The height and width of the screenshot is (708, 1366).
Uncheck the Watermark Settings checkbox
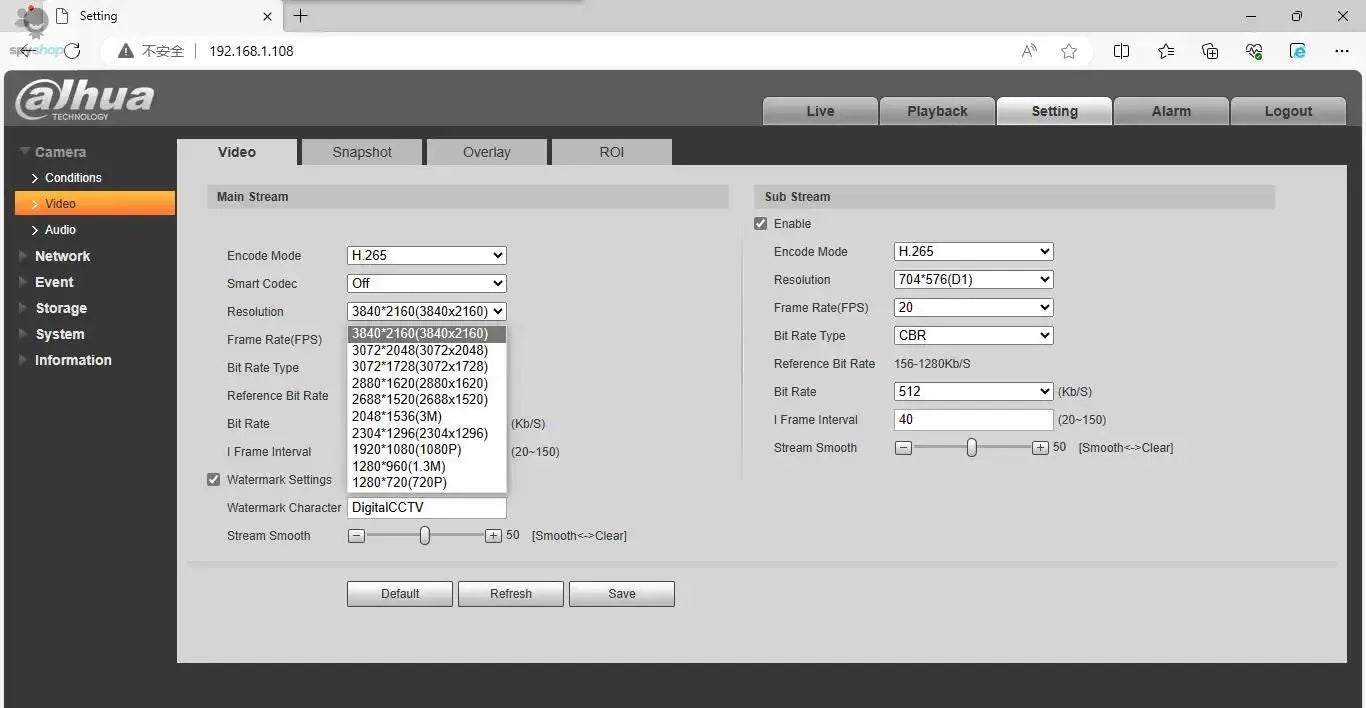point(213,479)
